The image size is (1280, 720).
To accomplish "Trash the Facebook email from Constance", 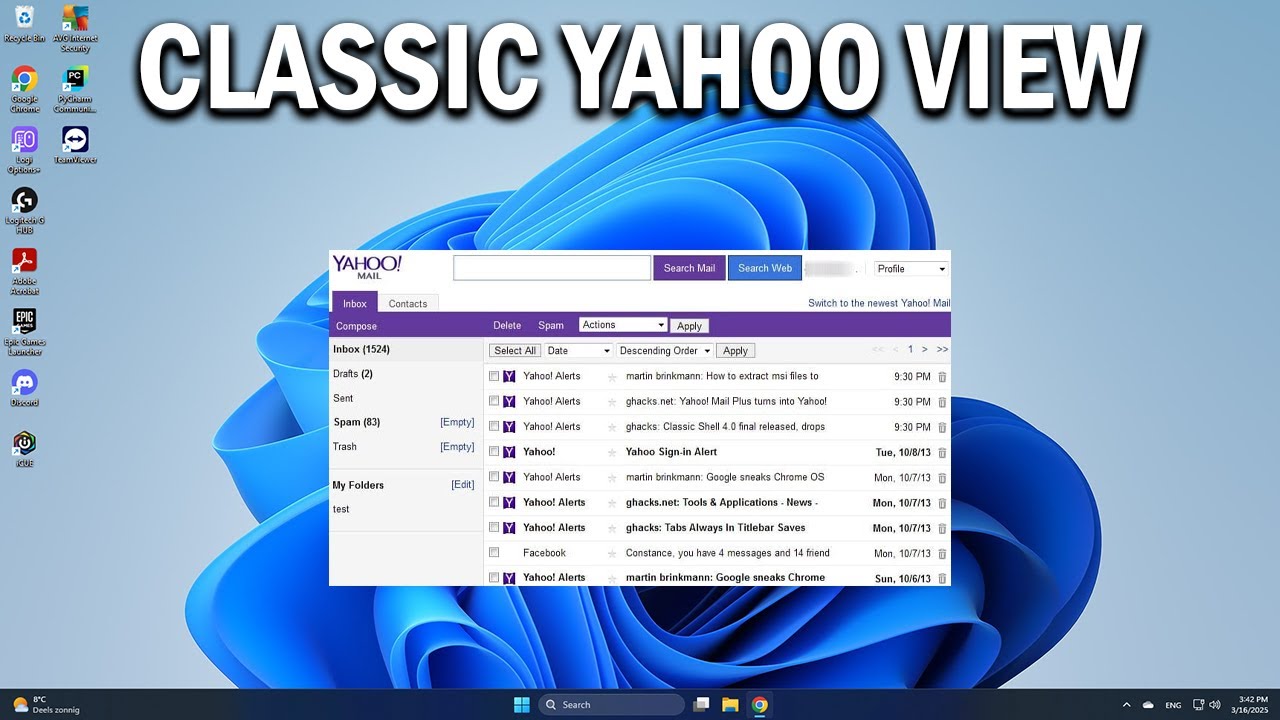I will coord(942,554).
